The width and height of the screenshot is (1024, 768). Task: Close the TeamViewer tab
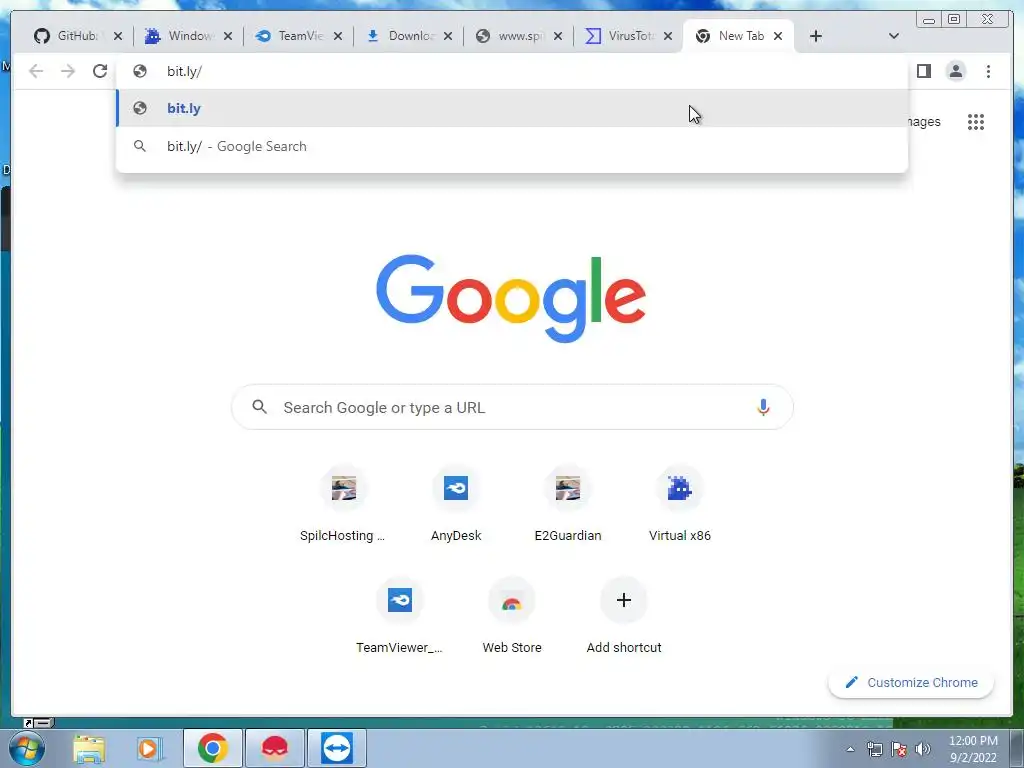(338, 36)
